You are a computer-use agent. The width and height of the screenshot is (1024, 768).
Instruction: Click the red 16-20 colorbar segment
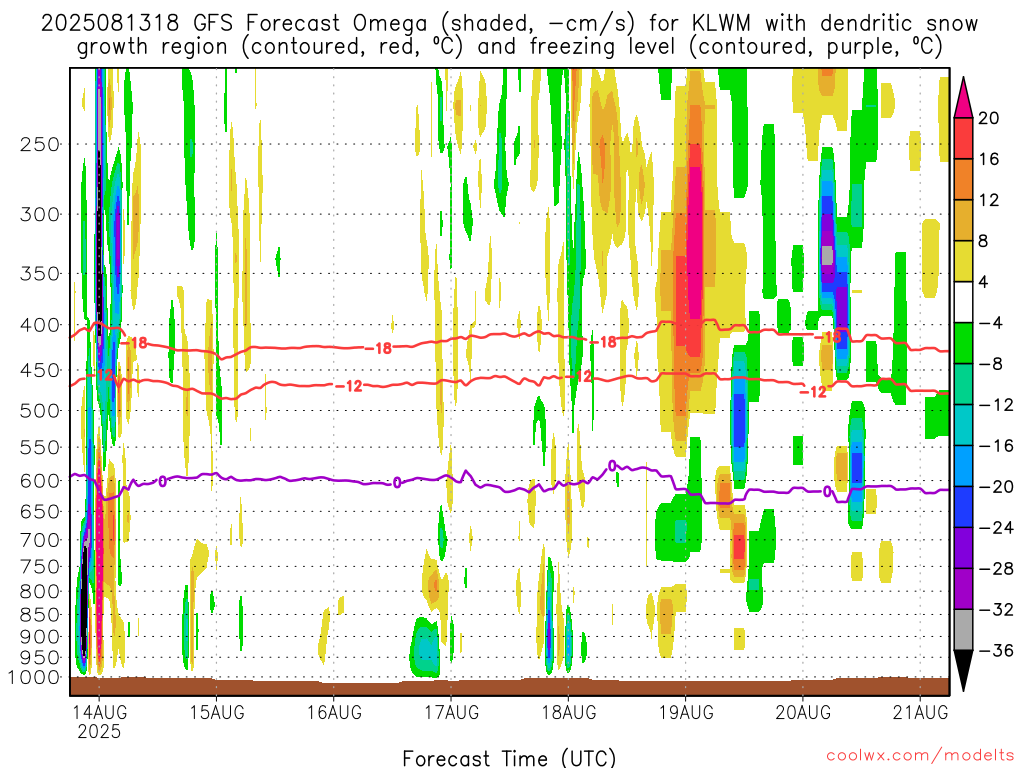pyautogui.click(x=963, y=138)
